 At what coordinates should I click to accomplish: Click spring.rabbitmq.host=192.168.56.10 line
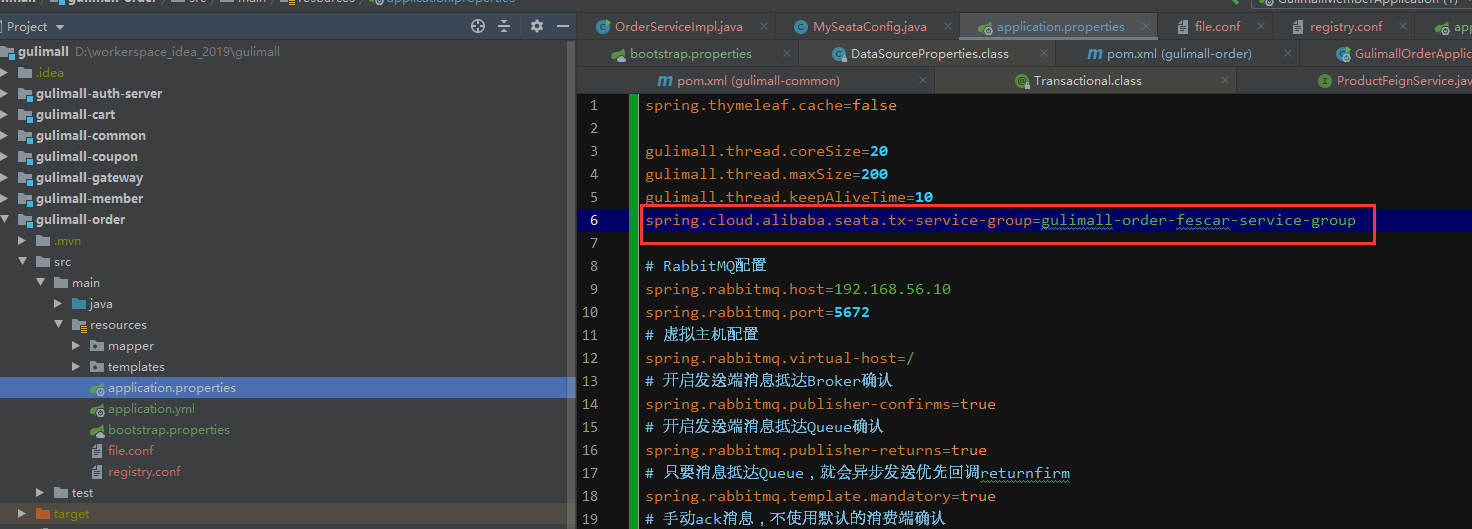tap(798, 289)
